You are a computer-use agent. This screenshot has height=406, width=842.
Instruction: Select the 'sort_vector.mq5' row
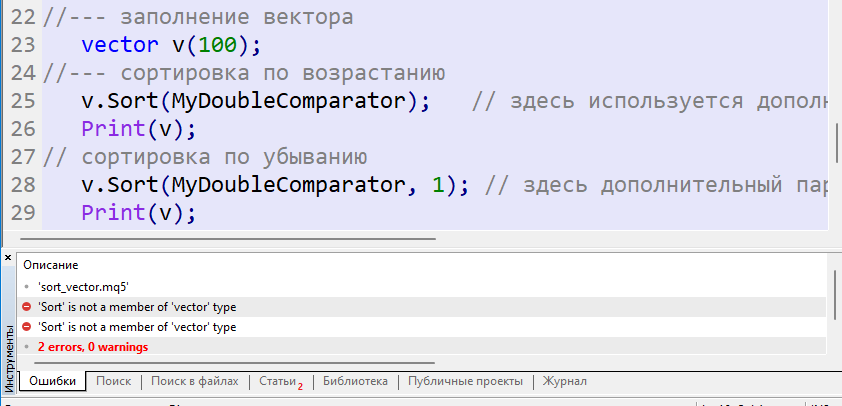click(422, 287)
